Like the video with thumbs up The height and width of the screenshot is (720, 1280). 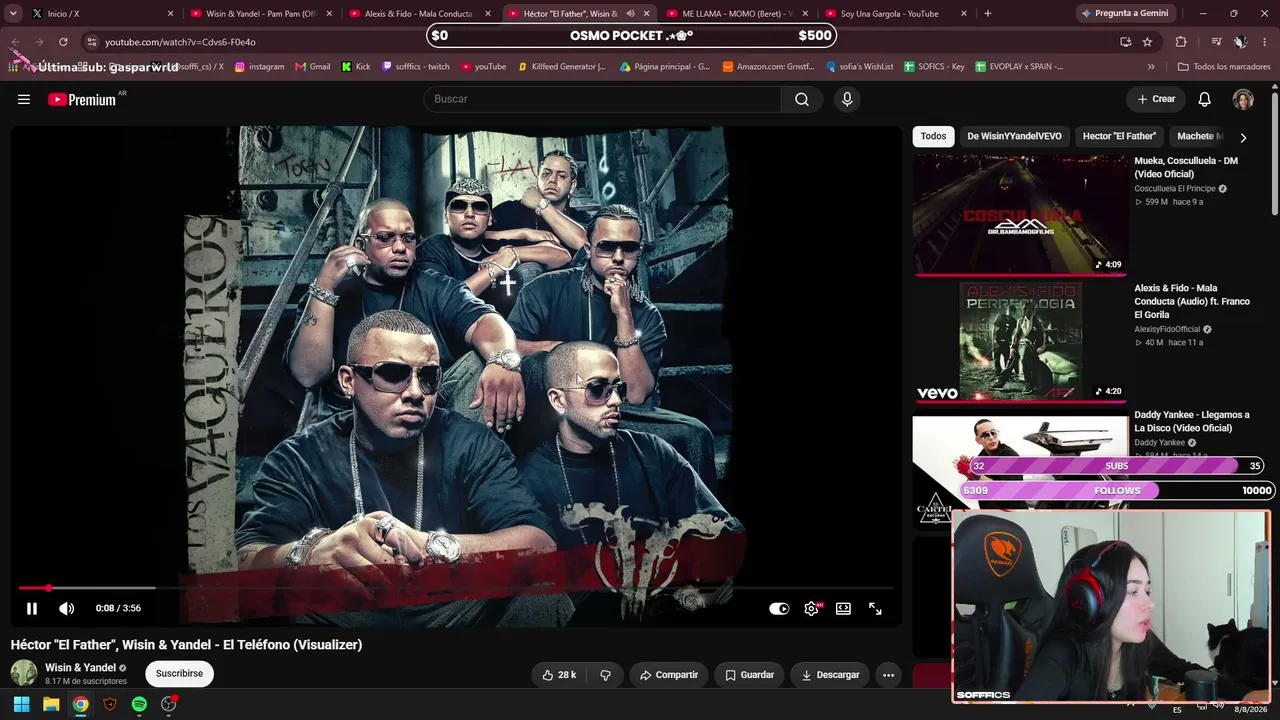[559, 675]
